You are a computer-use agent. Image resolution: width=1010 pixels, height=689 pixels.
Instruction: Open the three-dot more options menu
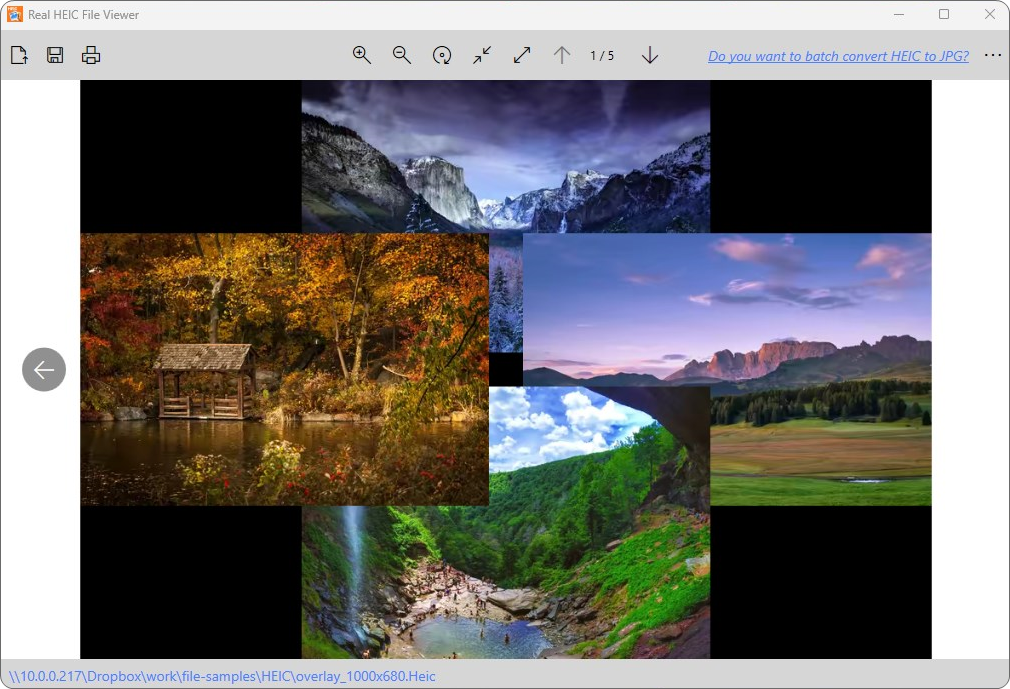[992, 56]
